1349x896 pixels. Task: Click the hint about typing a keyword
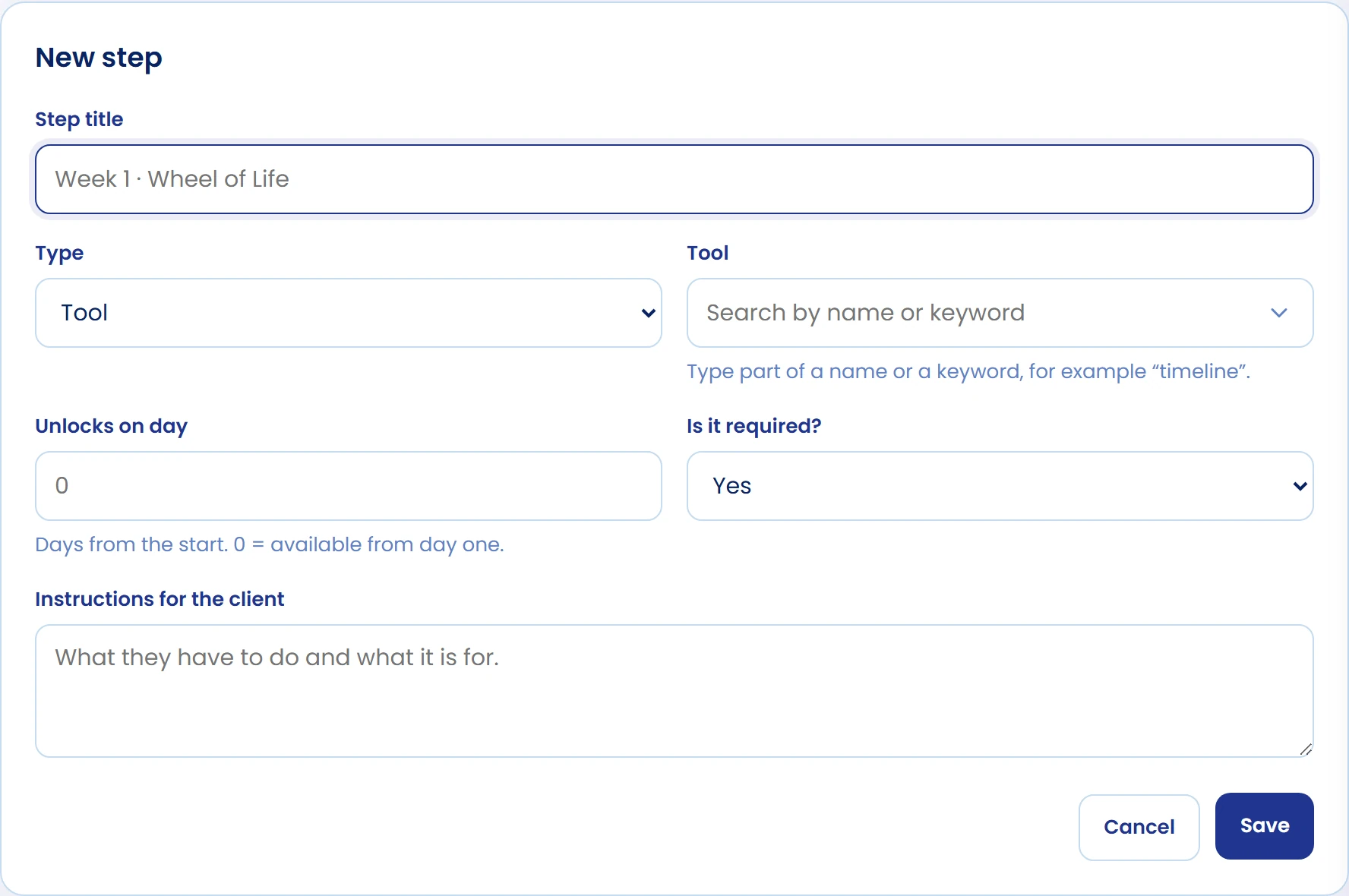(x=968, y=371)
